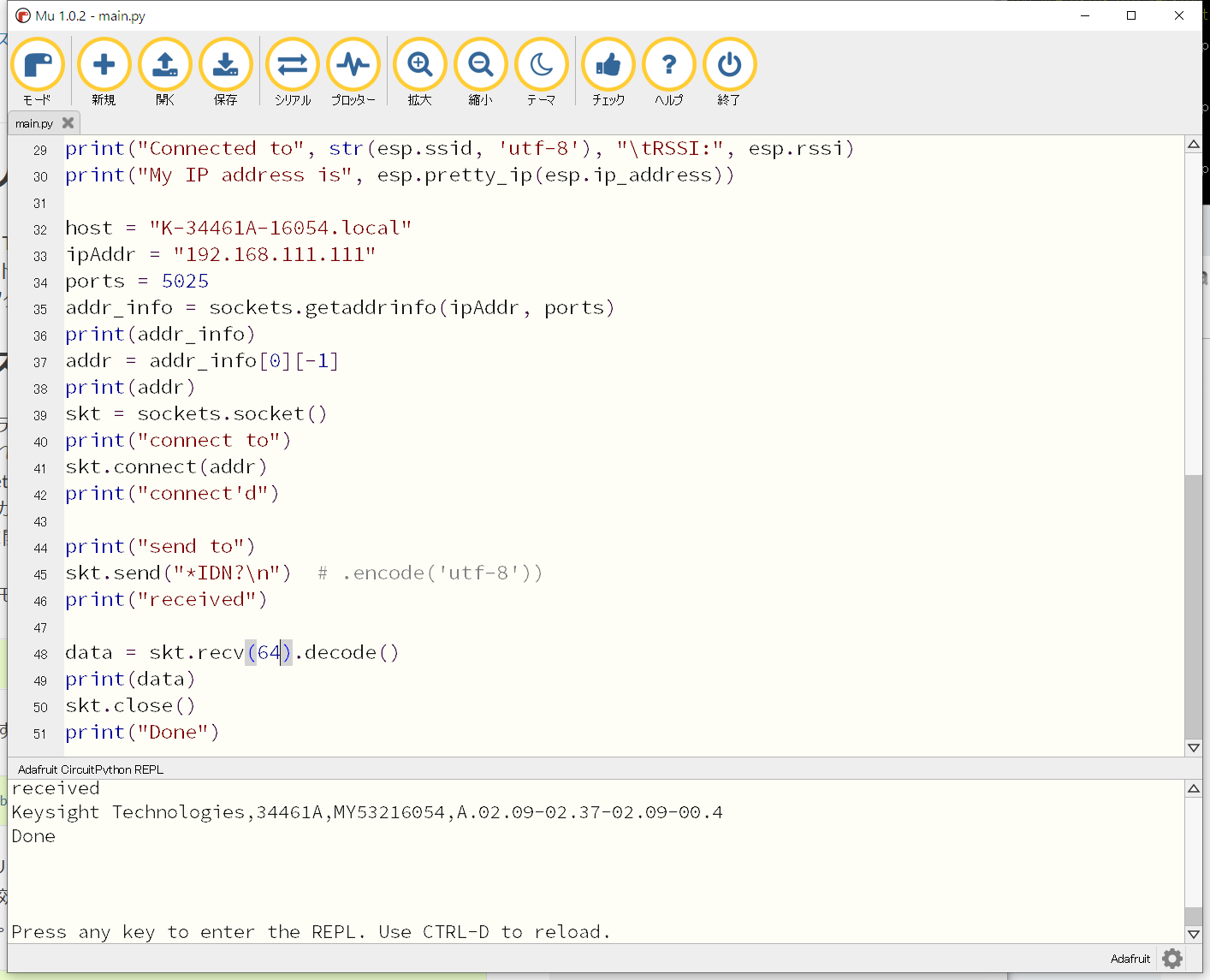The width and height of the screenshot is (1210, 980).
Task: Click print("Done") on line 51
Action: pyautogui.click(x=142, y=733)
